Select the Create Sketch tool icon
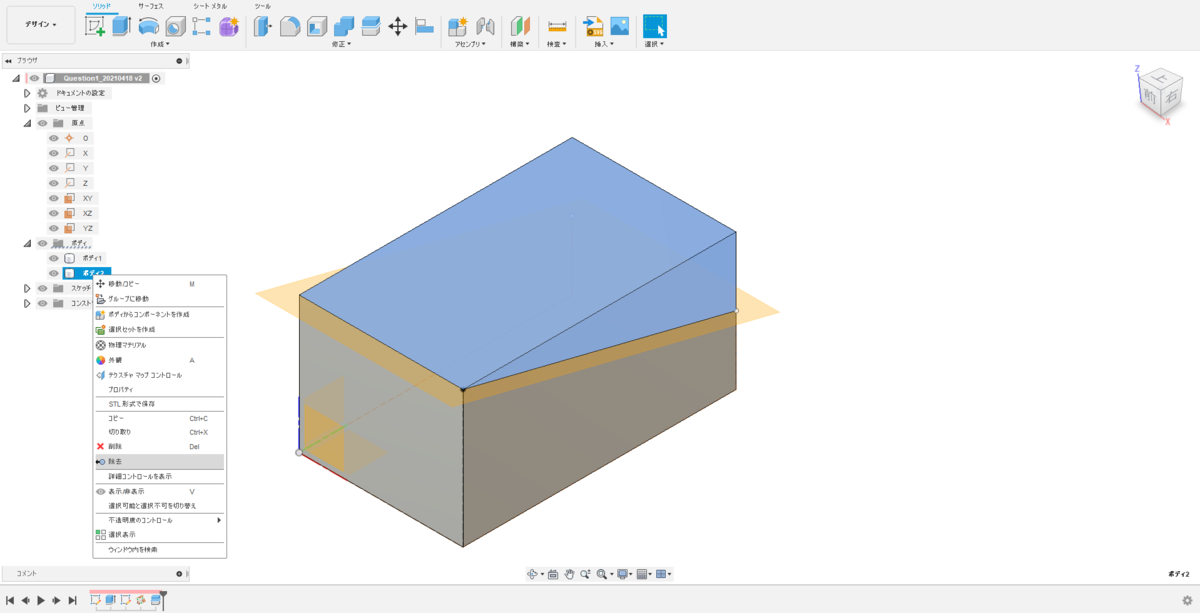This screenshot has height=613, width=1200. coord(96,27)
